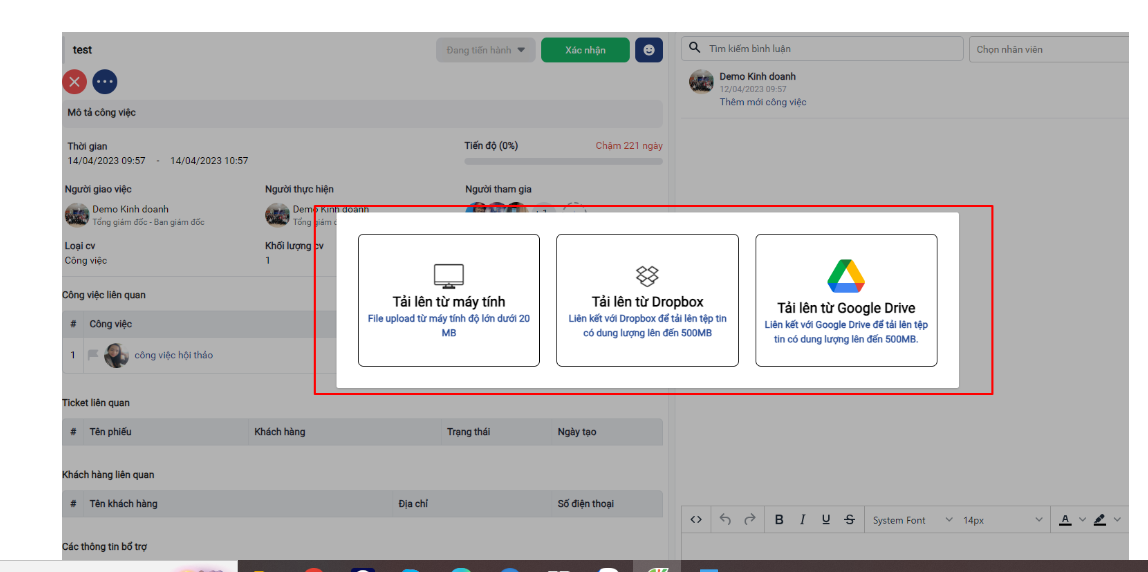Toggle strikethrough formatting

point(849,520)
